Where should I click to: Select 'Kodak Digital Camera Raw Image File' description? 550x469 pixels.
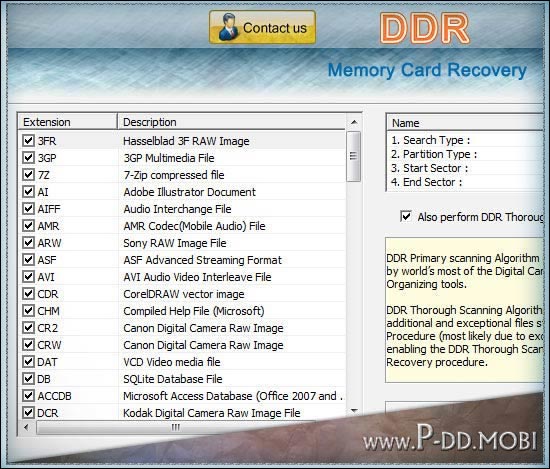coord(212,413)
